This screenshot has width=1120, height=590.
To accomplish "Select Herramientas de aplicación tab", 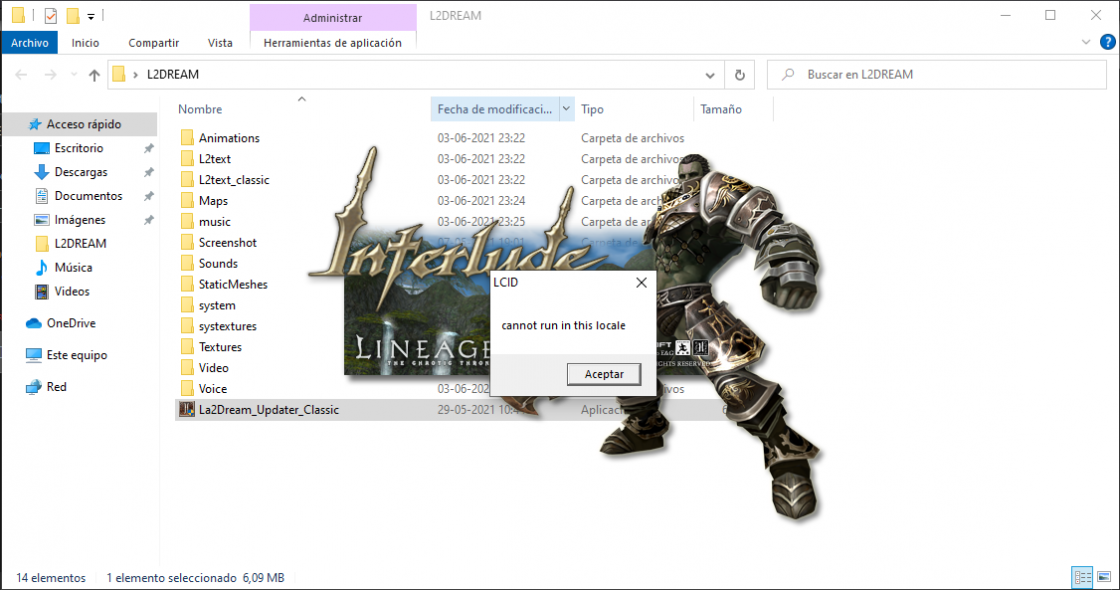I will tap(332, 43).
